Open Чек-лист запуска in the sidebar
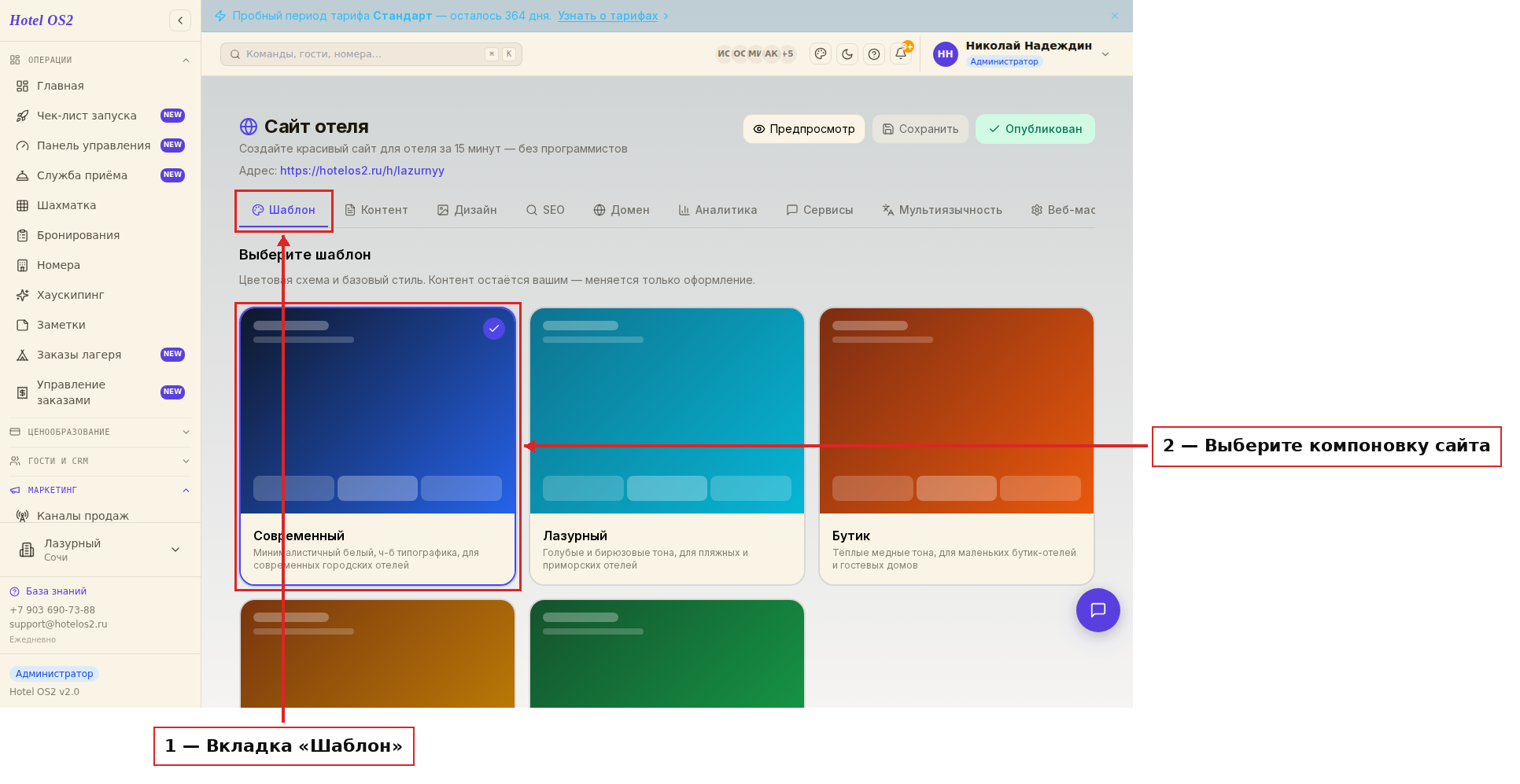The height and width of the screenshot is (784, 1520). pyautogui.click(x=100, y=116)
